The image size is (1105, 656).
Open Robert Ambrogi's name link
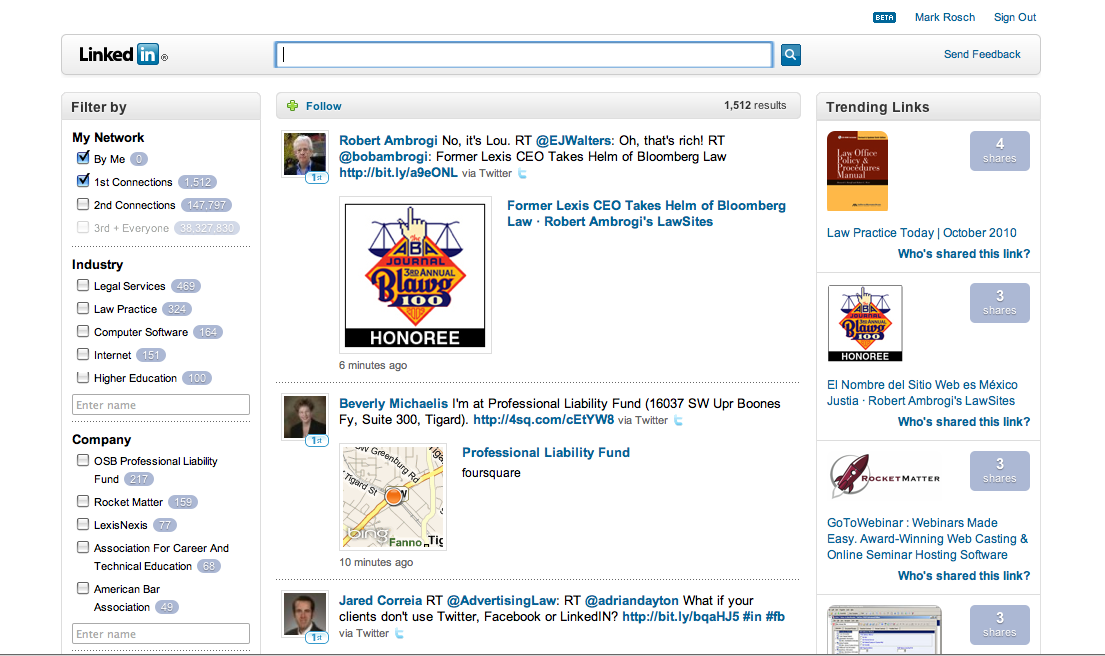(x=388, y=140)
